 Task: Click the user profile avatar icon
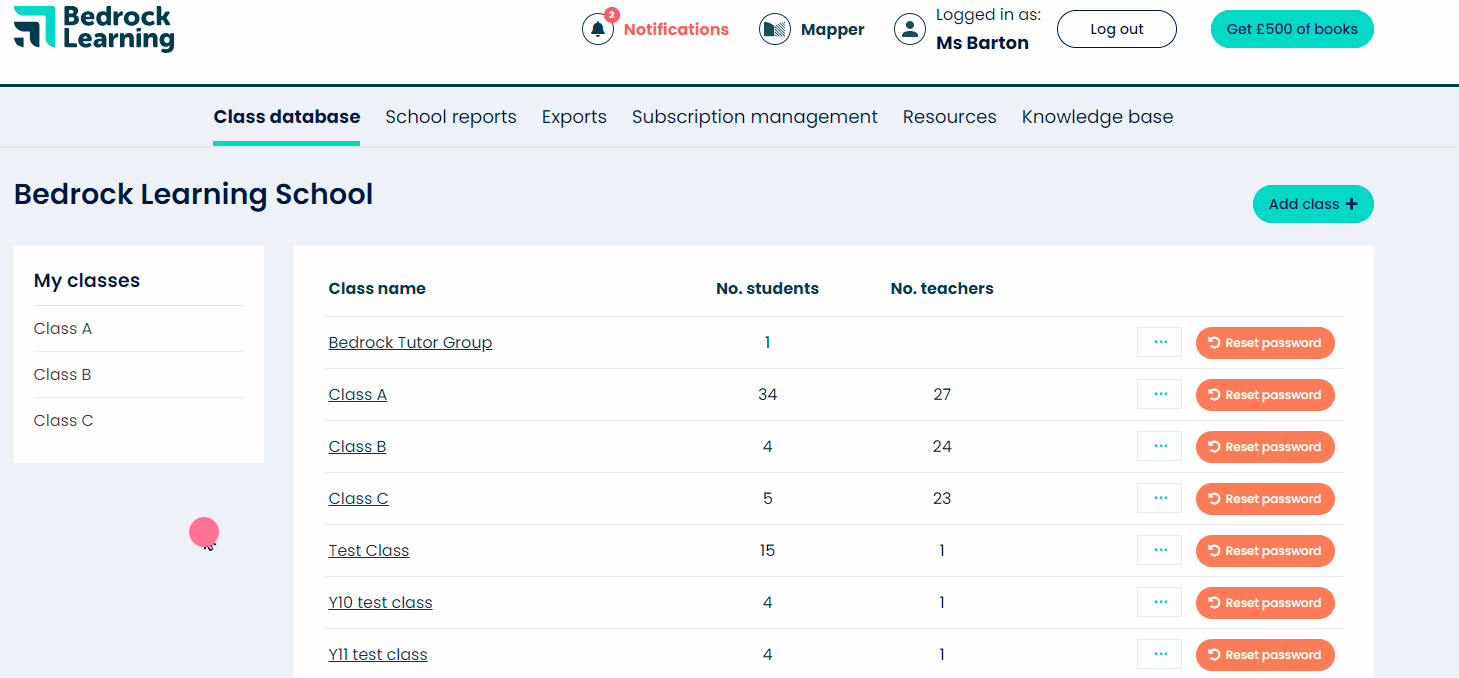[x=910, y=29]
